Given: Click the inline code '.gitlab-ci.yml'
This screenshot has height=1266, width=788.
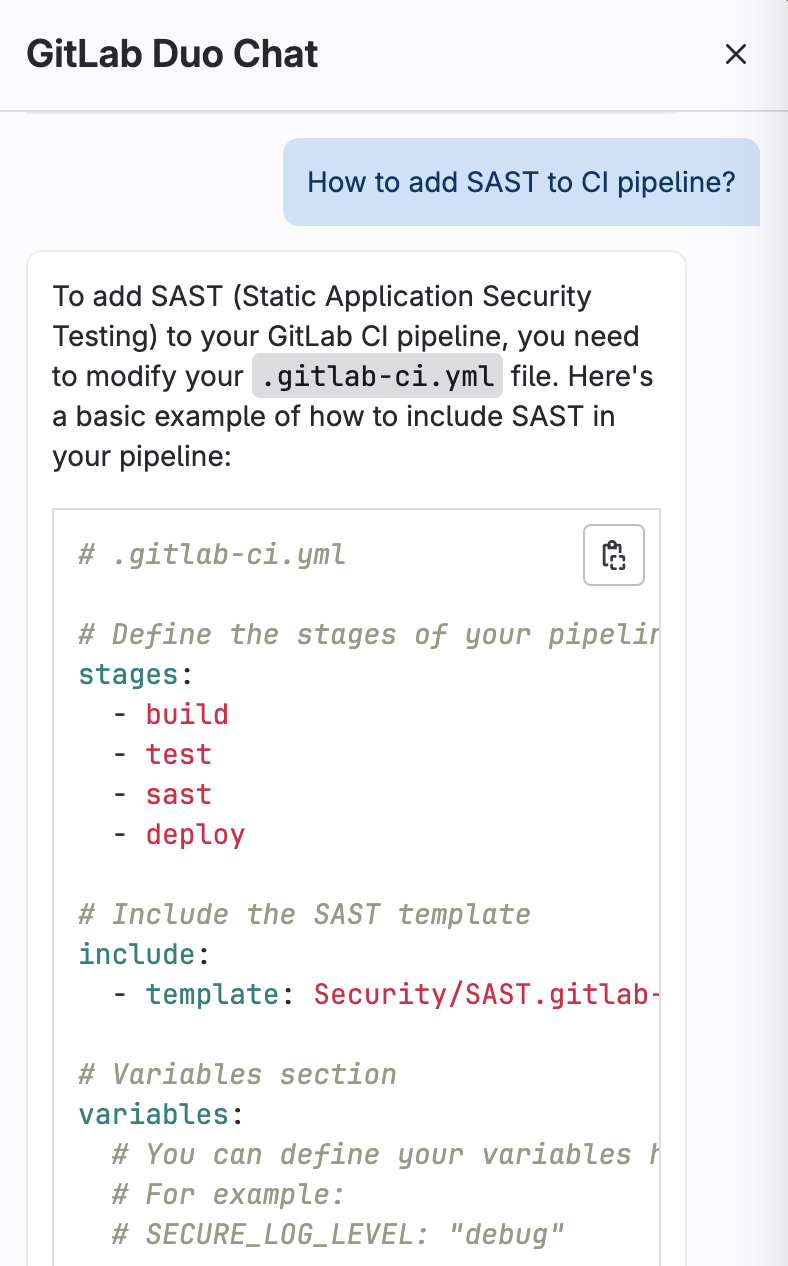Looking at the screenshot, I should pyautogui.click(x=377, y=376).
